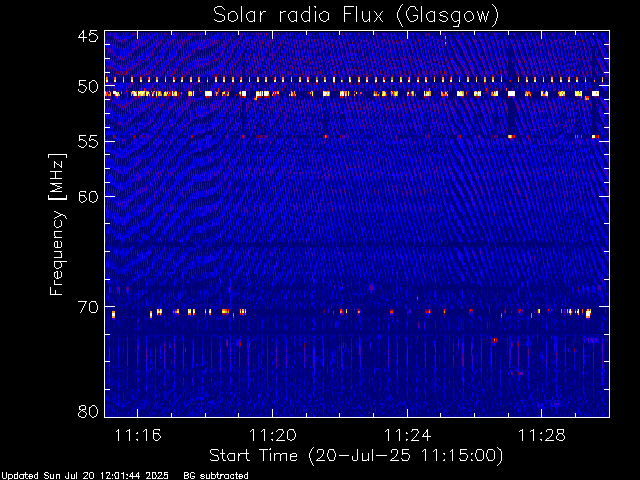Click the 70 frequency tick label

click(x=88, y=307)
